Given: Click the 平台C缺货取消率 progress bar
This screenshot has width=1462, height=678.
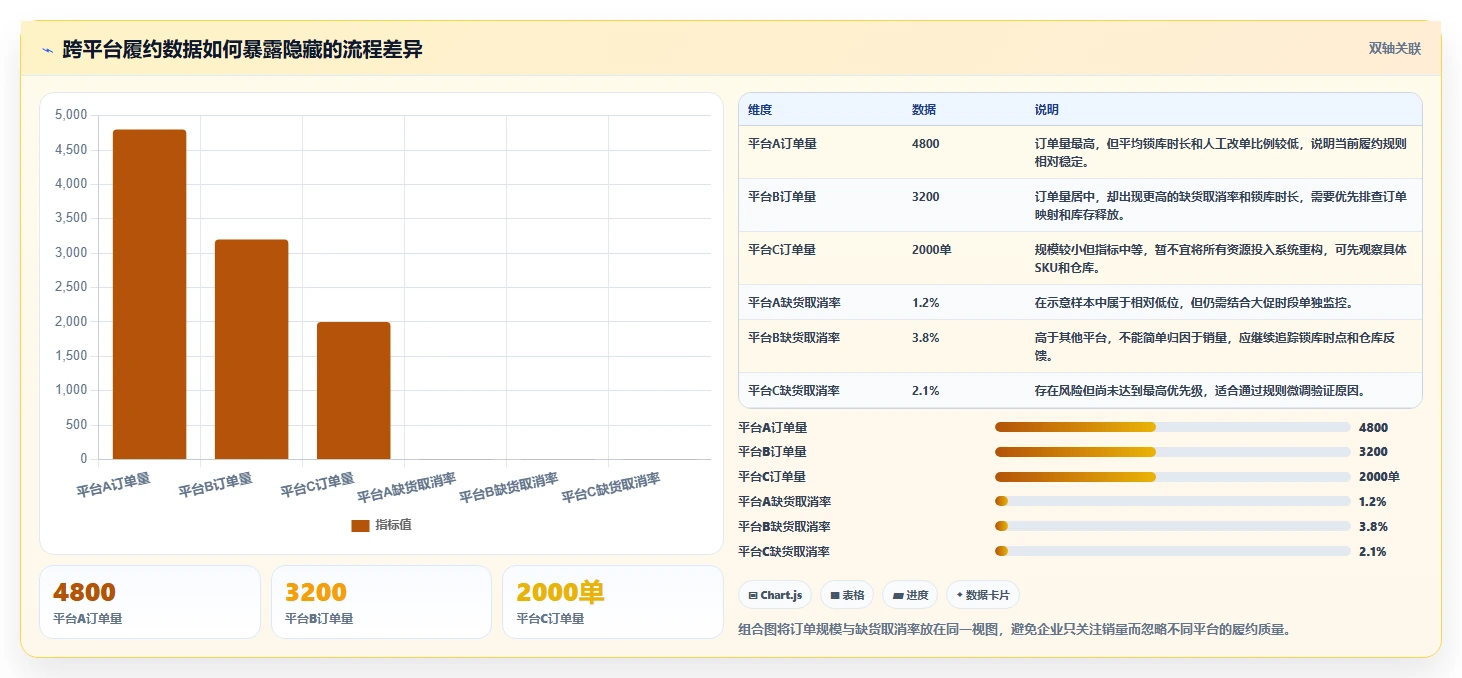Looking at the screenshot, I should point(1172,551).
